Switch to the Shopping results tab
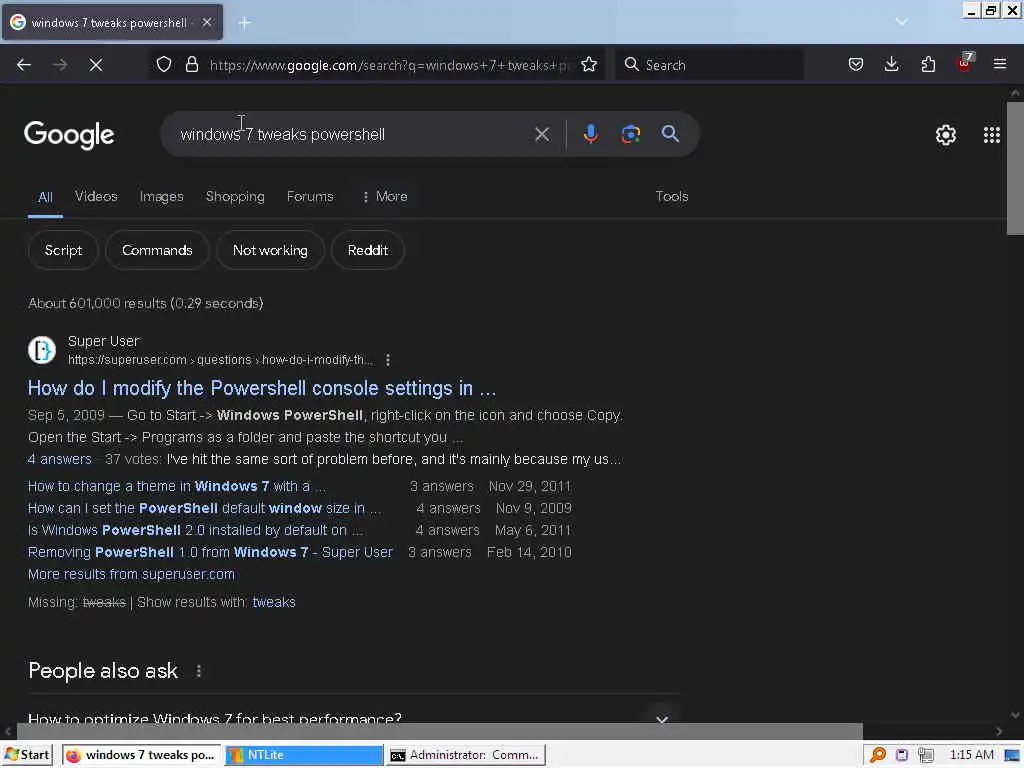Viewport: 1024px width, 768px height. point(235,197)
